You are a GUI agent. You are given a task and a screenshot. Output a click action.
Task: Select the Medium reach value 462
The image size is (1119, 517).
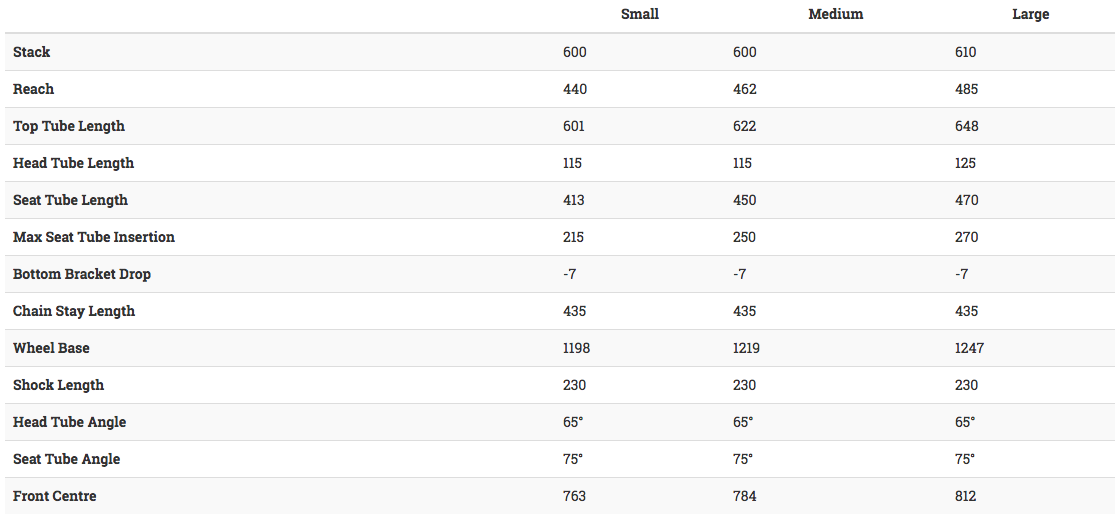pyautogui.click(x=744, y=89)
